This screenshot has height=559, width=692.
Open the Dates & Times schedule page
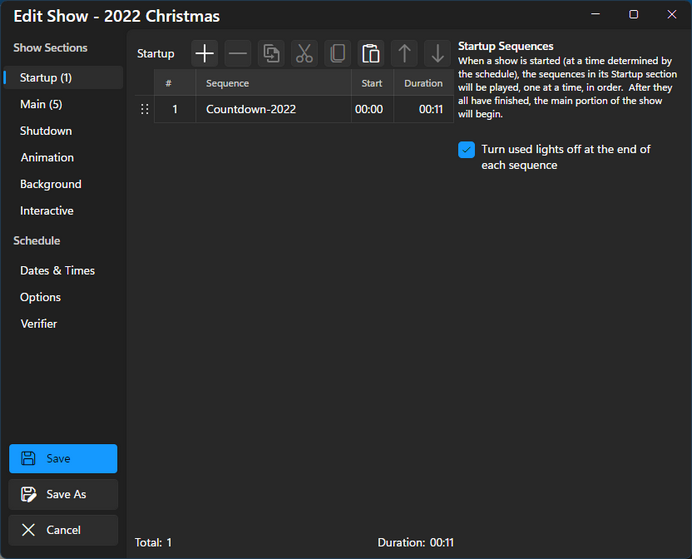pos(57,271)
